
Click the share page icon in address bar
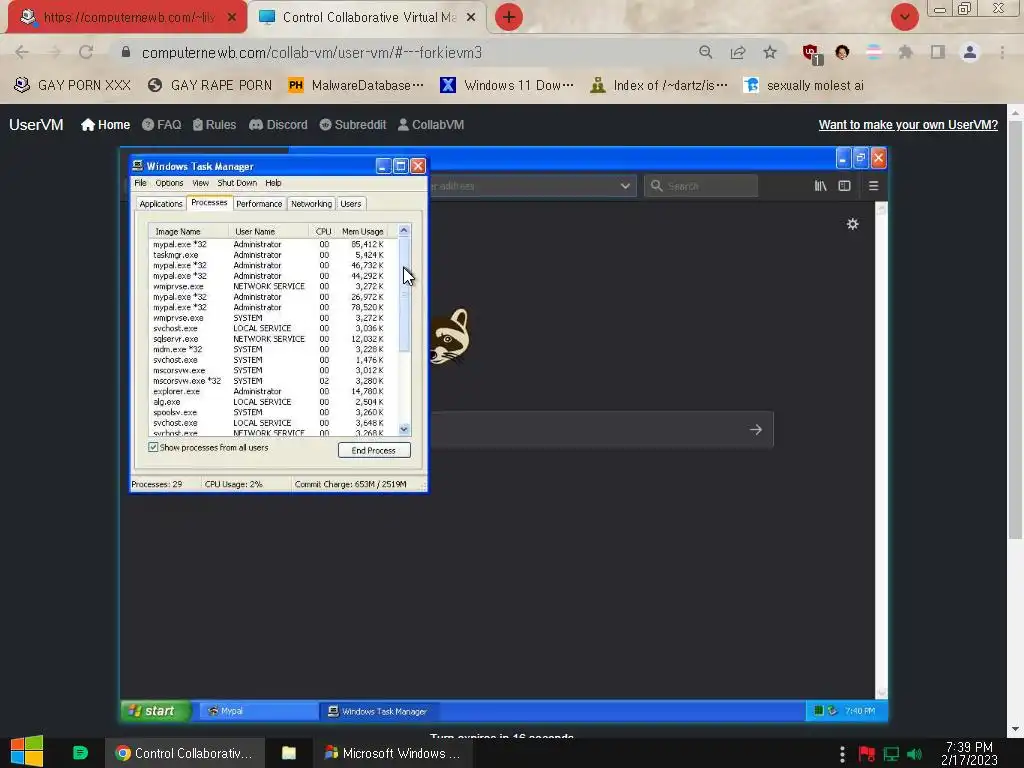point(738,52)
